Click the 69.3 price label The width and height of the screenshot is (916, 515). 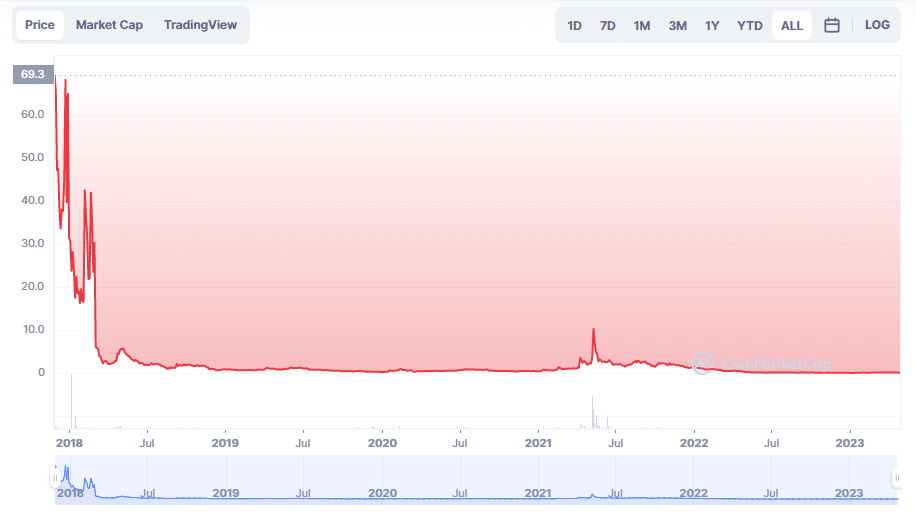pyautogui.click(x=33, y=74)
